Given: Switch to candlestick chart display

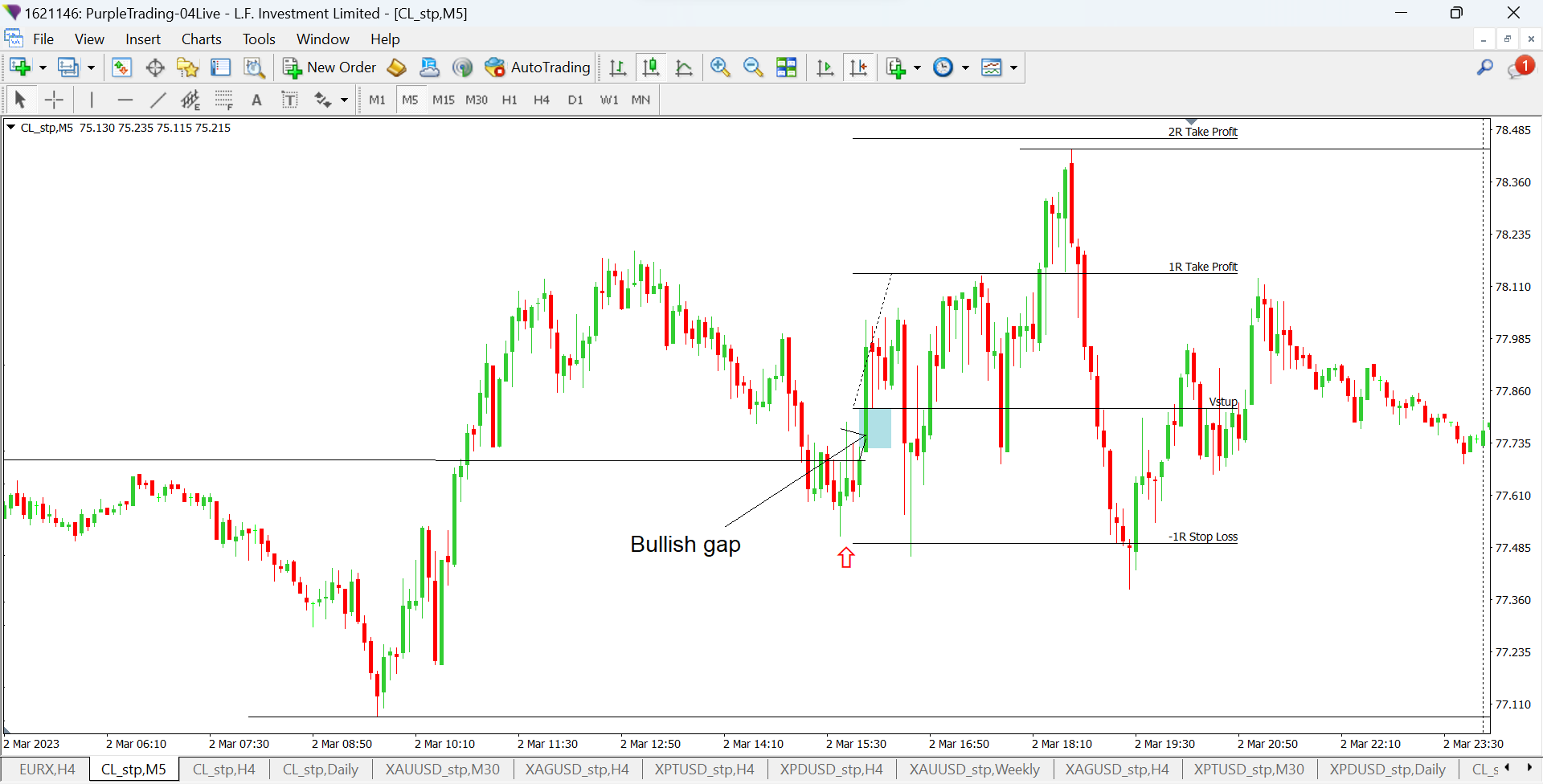Looking at the screenshot, I should pos(651,67).
